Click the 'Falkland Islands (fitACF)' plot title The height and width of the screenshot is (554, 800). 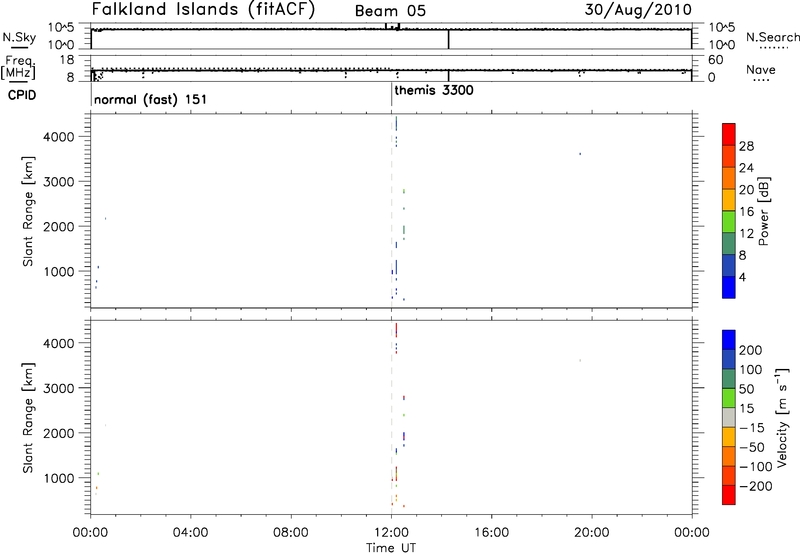click(203, 9)
